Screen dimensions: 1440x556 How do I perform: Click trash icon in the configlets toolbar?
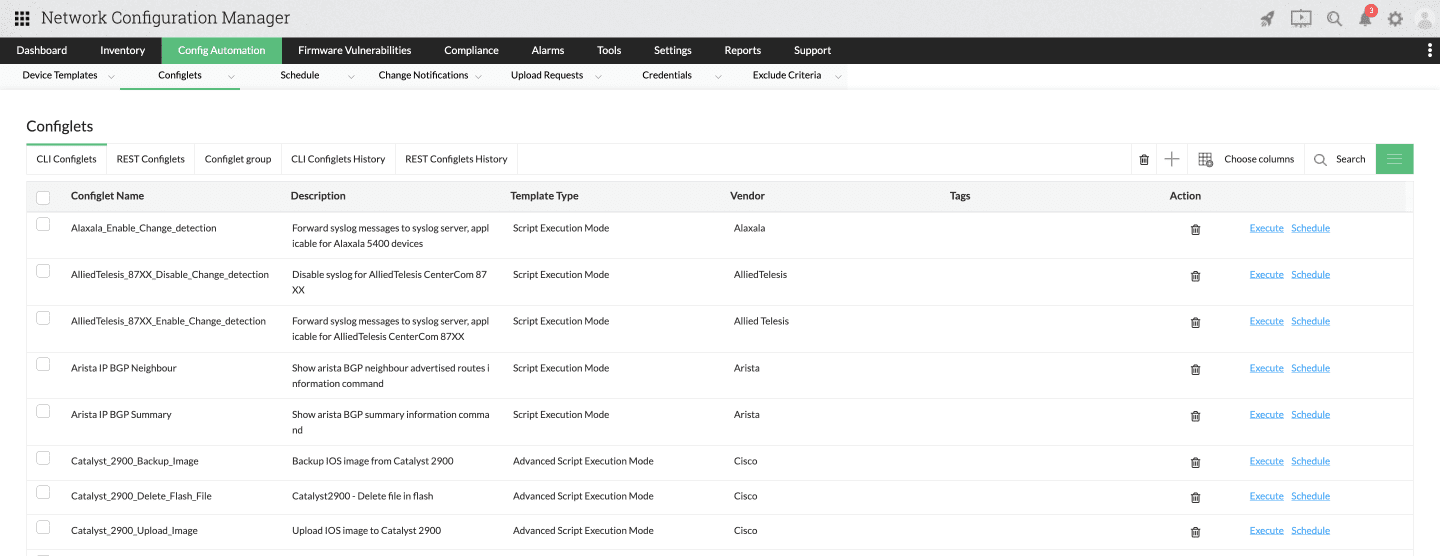(1144, 159)
